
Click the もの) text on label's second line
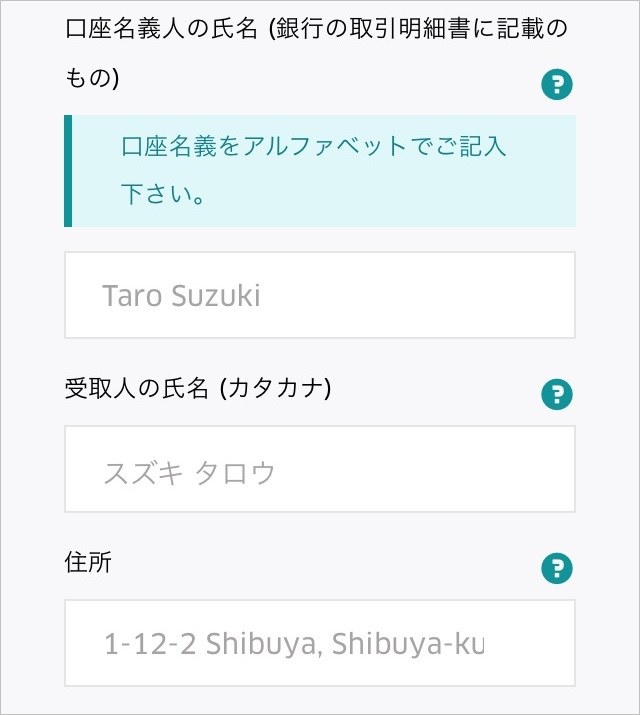tap(92, 79)
